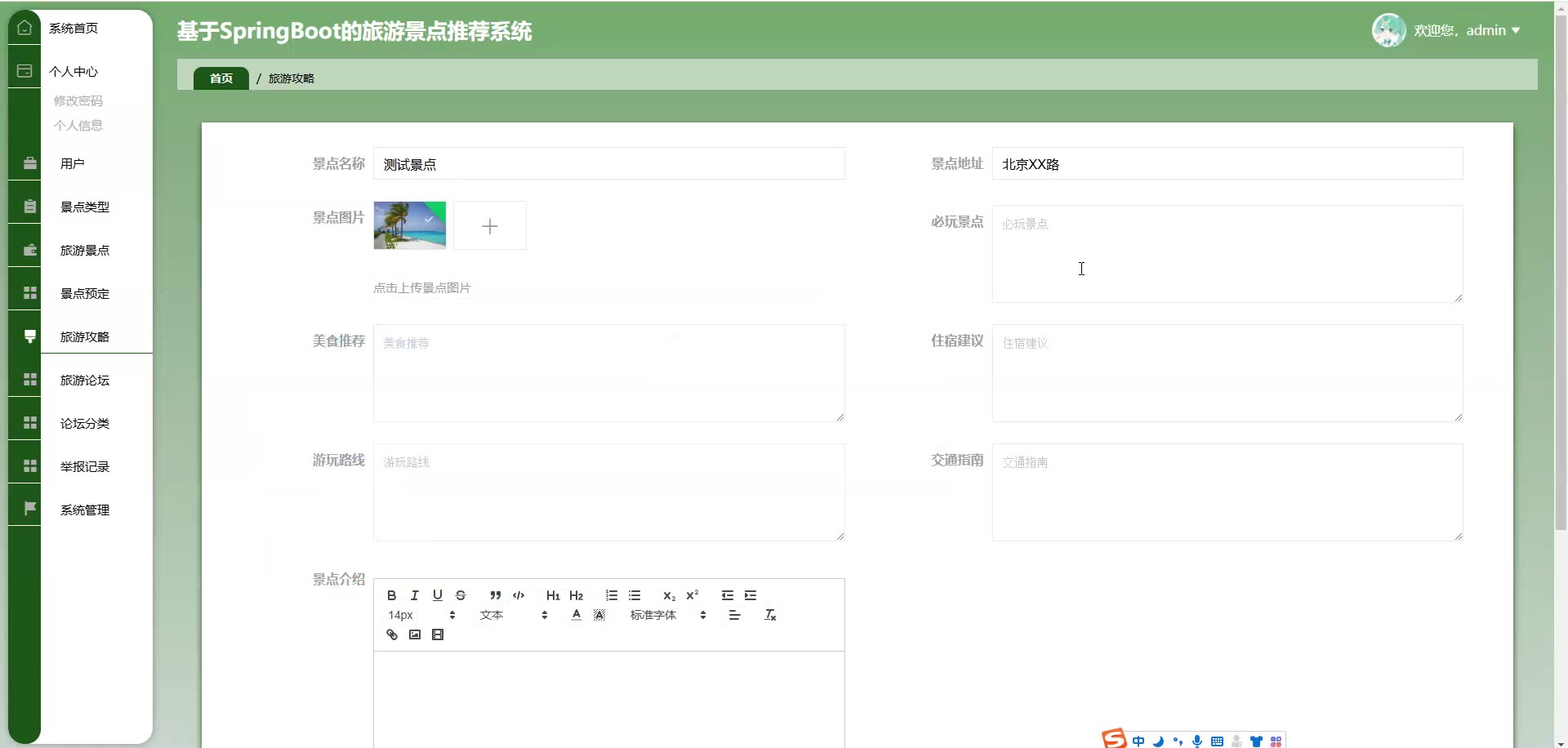
Task: Go to 景点预定 in the sidebar
Action: [85, 294]
